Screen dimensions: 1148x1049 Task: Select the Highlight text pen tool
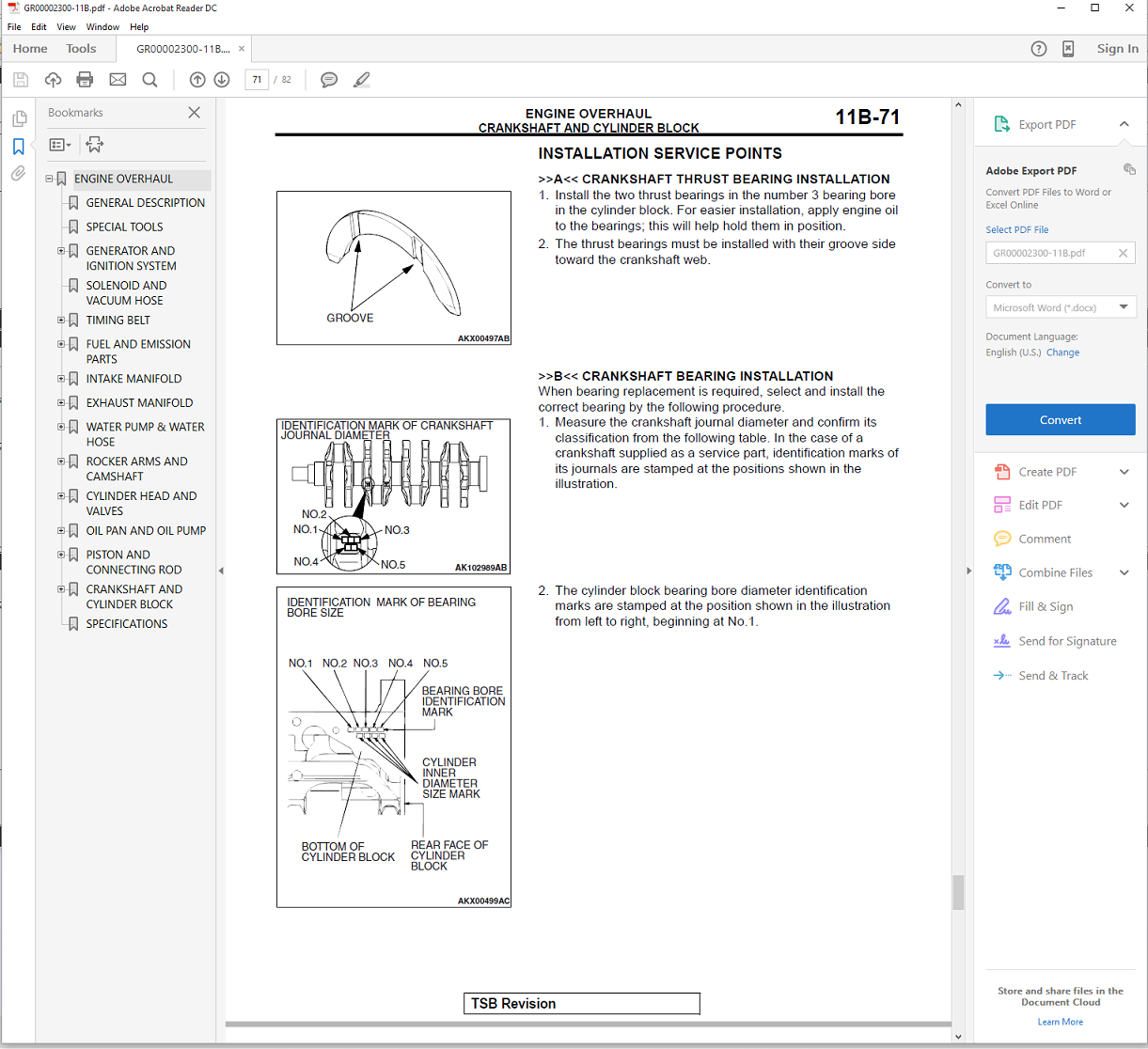[x=362, y=80]
